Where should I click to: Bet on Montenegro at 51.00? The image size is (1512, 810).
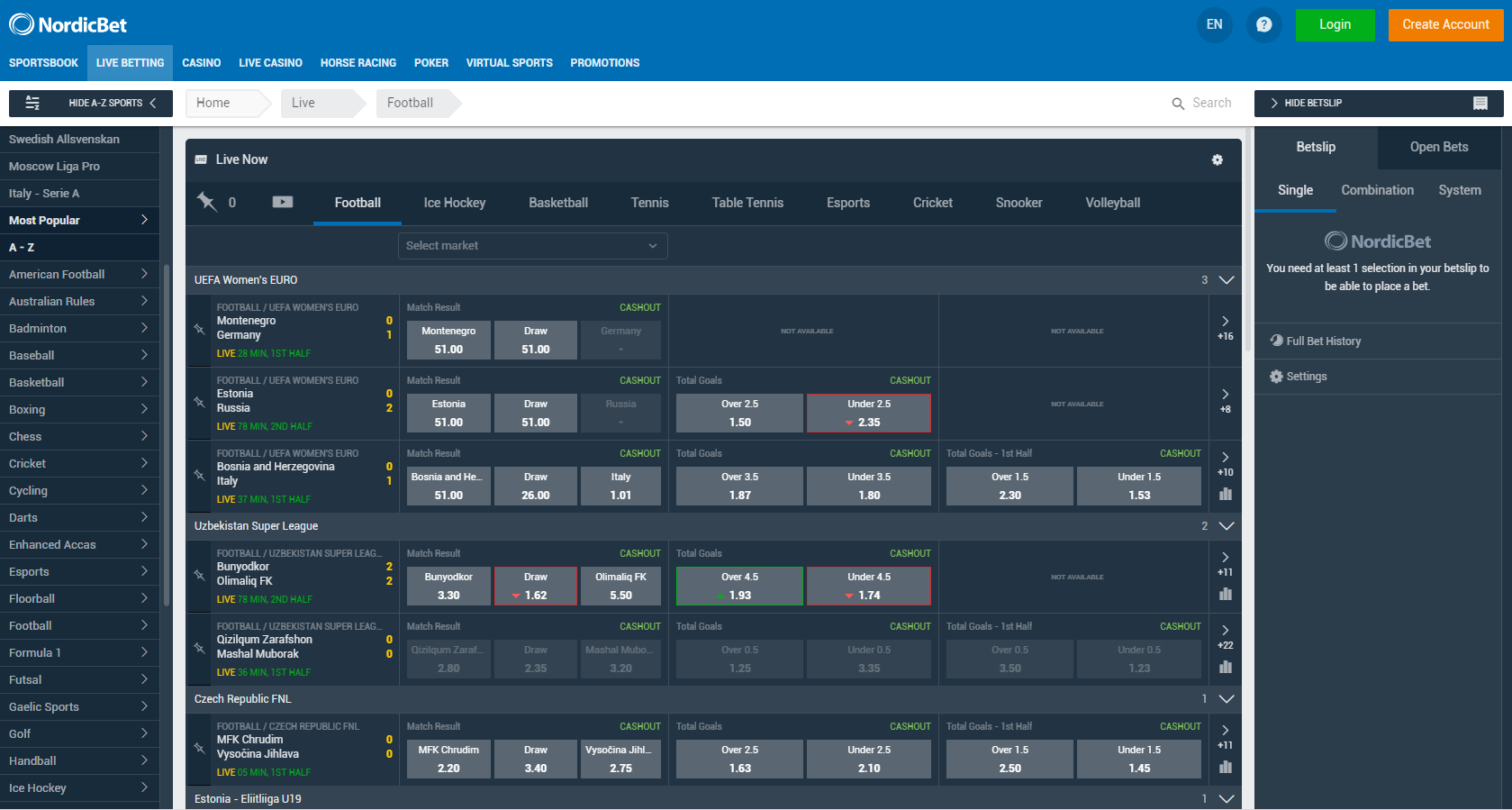tap(448, 341)
